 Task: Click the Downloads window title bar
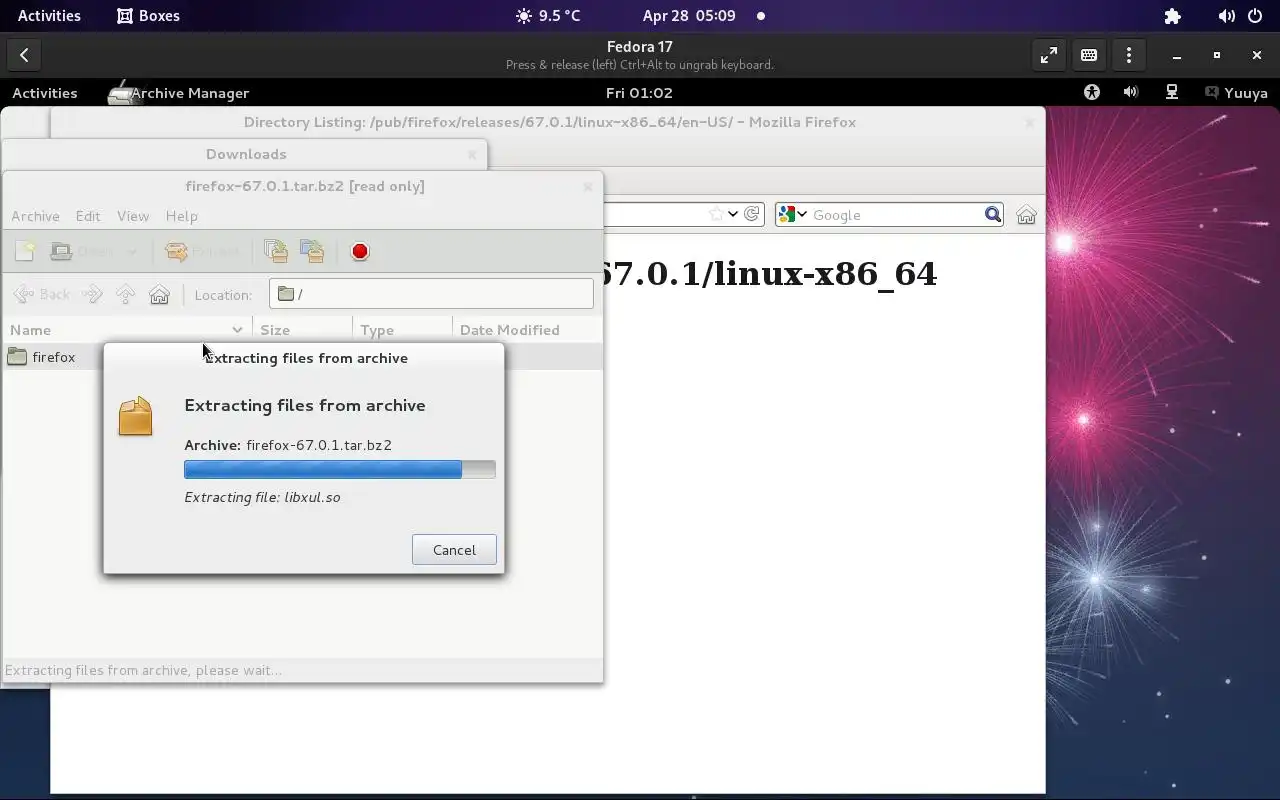click(x=246, y=154)
